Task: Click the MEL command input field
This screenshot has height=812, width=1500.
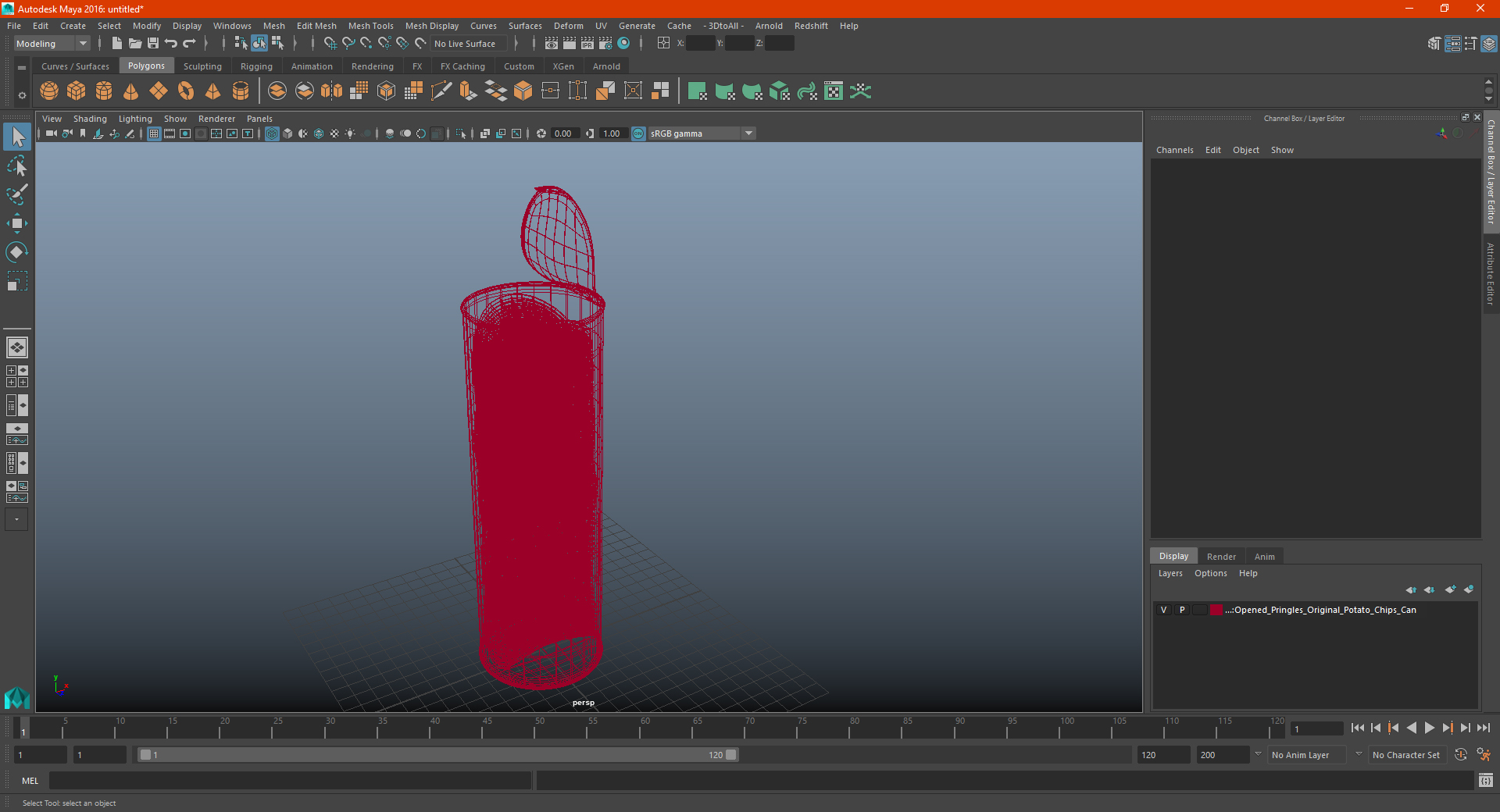Action: pyautogui.click(x=291, y=780)
